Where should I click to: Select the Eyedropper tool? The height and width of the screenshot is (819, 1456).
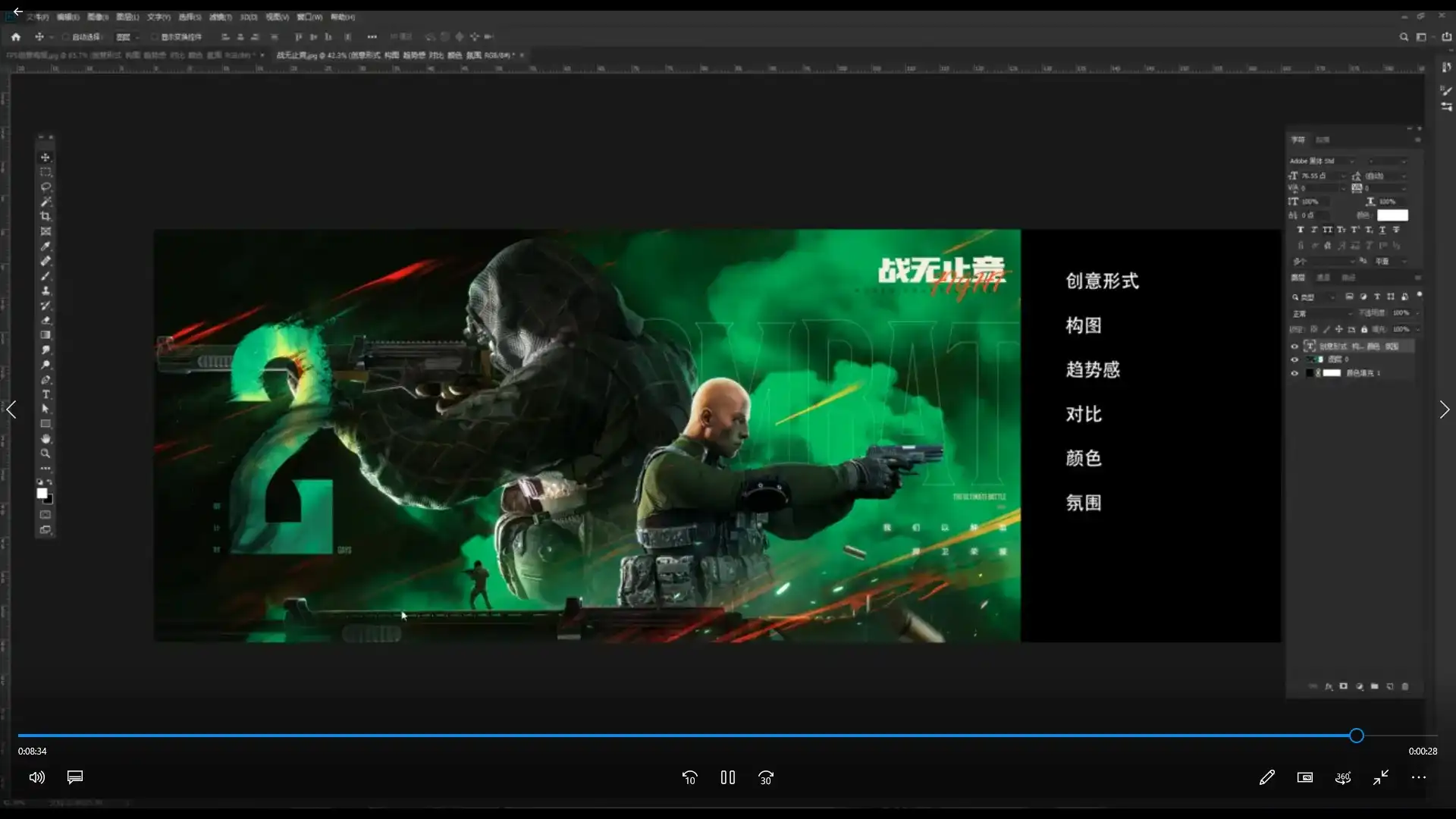point(45,246)
